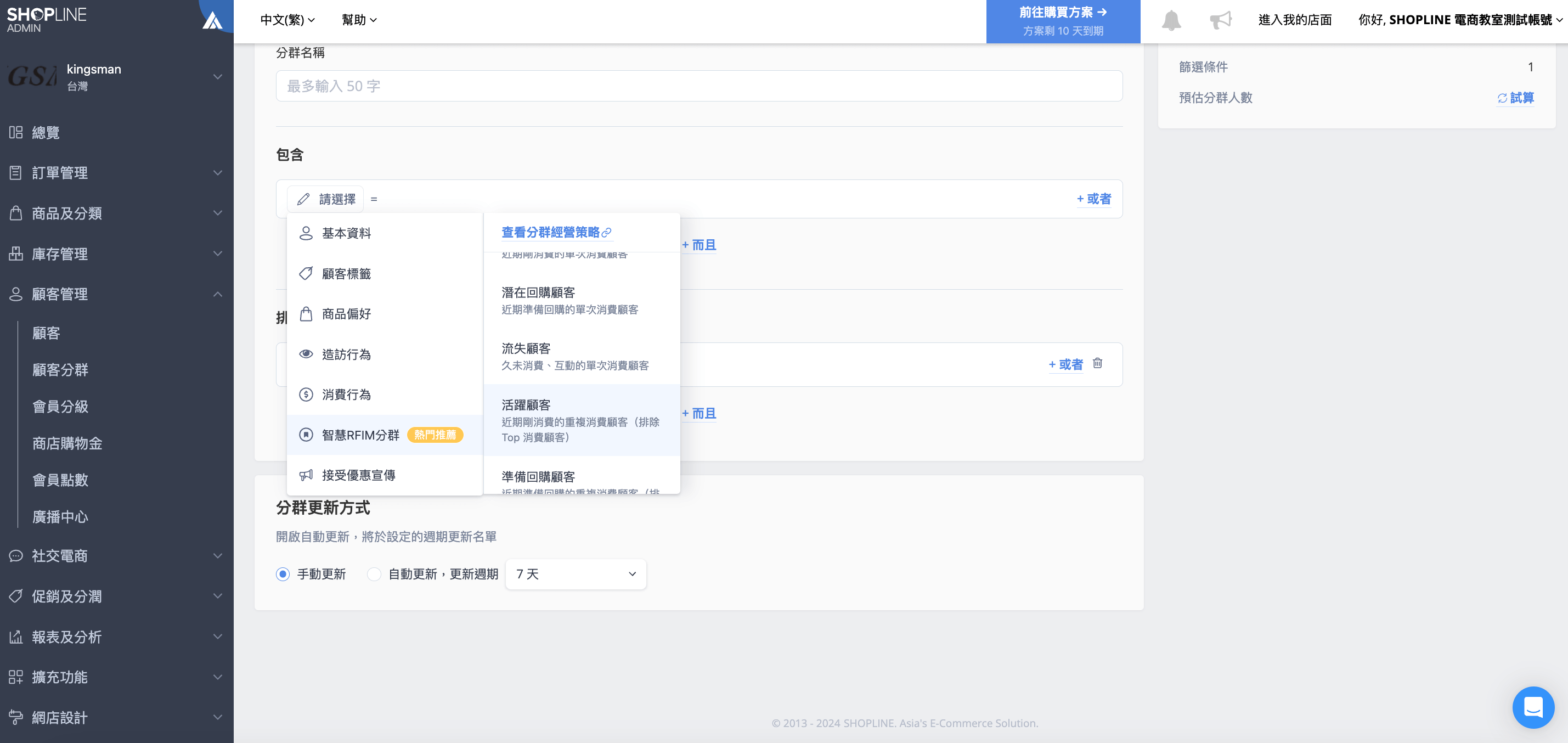Click the notification bell icon
Image resolution: width=1568 pixels, height=743 pixels.
1171,20
